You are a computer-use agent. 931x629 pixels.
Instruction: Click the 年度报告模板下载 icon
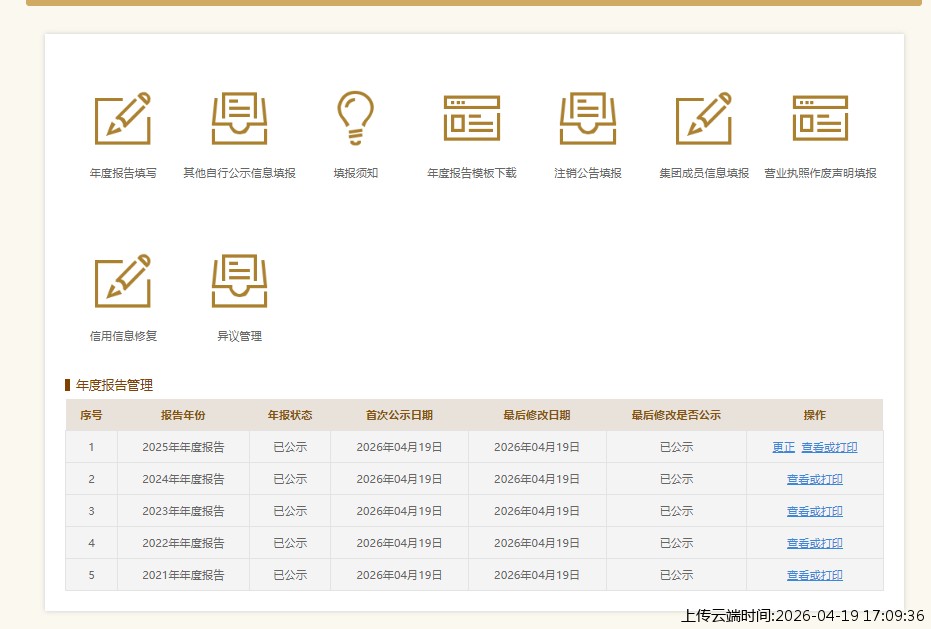click(x=471, y=119)
